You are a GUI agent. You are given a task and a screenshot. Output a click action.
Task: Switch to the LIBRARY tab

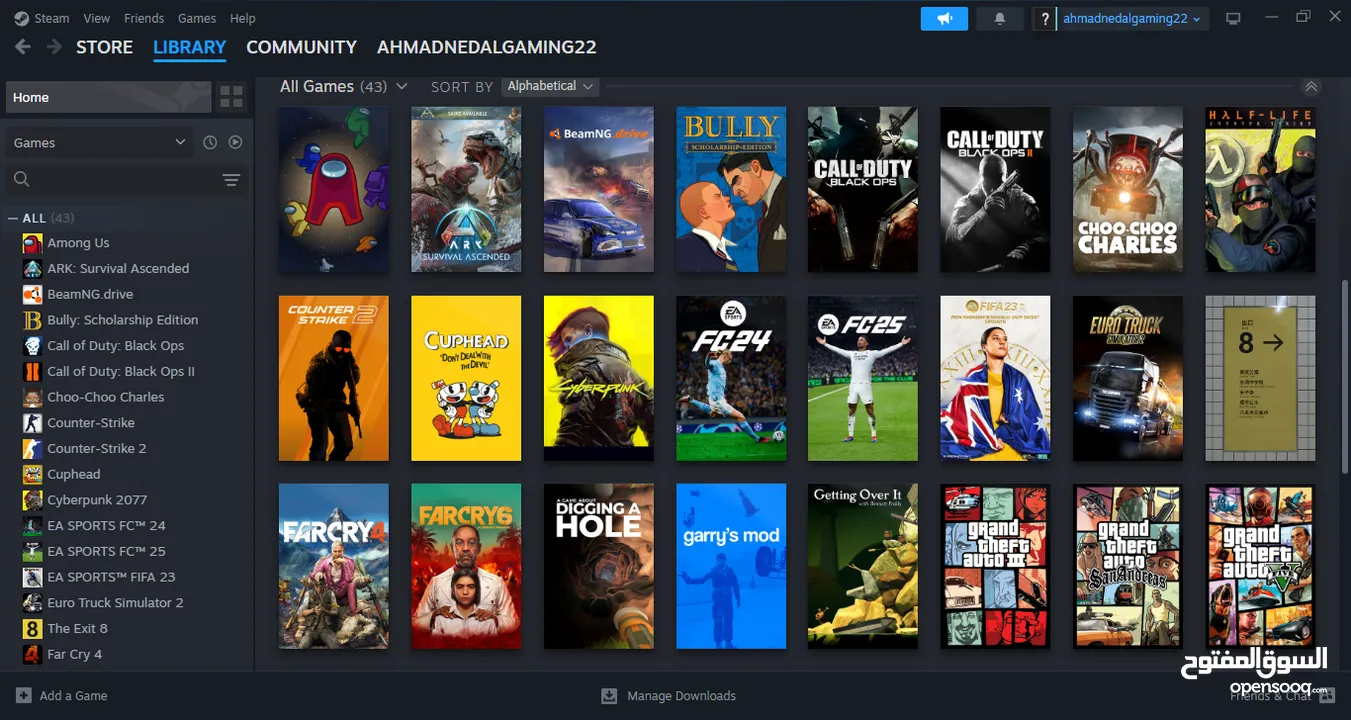coord(190,47)
